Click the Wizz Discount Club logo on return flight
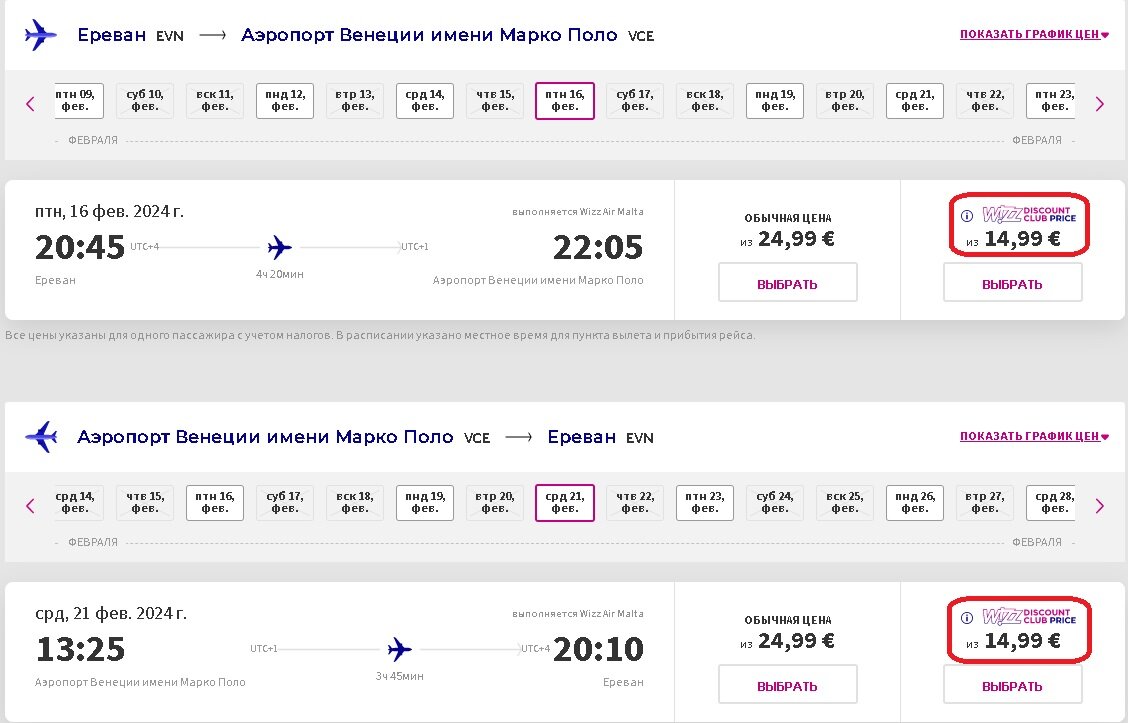This screenshot has width=1128, height=723. click(x=1029, y=617)
